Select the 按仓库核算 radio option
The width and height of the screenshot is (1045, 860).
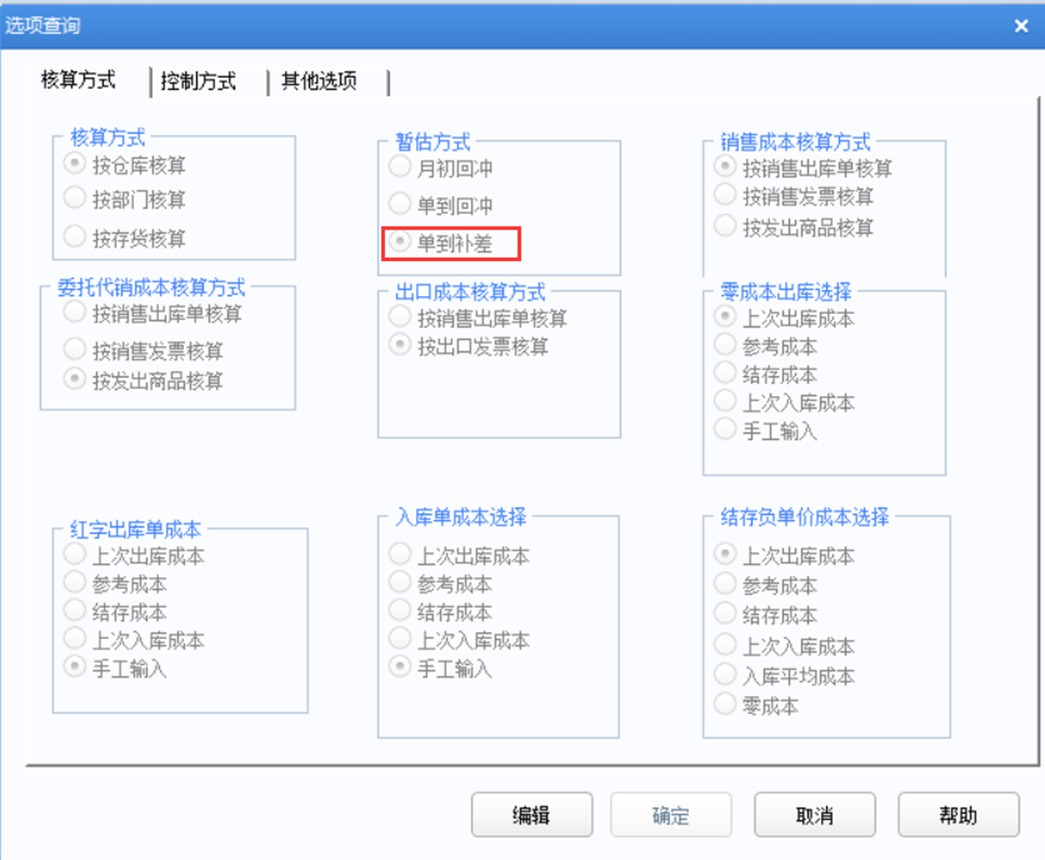click(74, 165)
